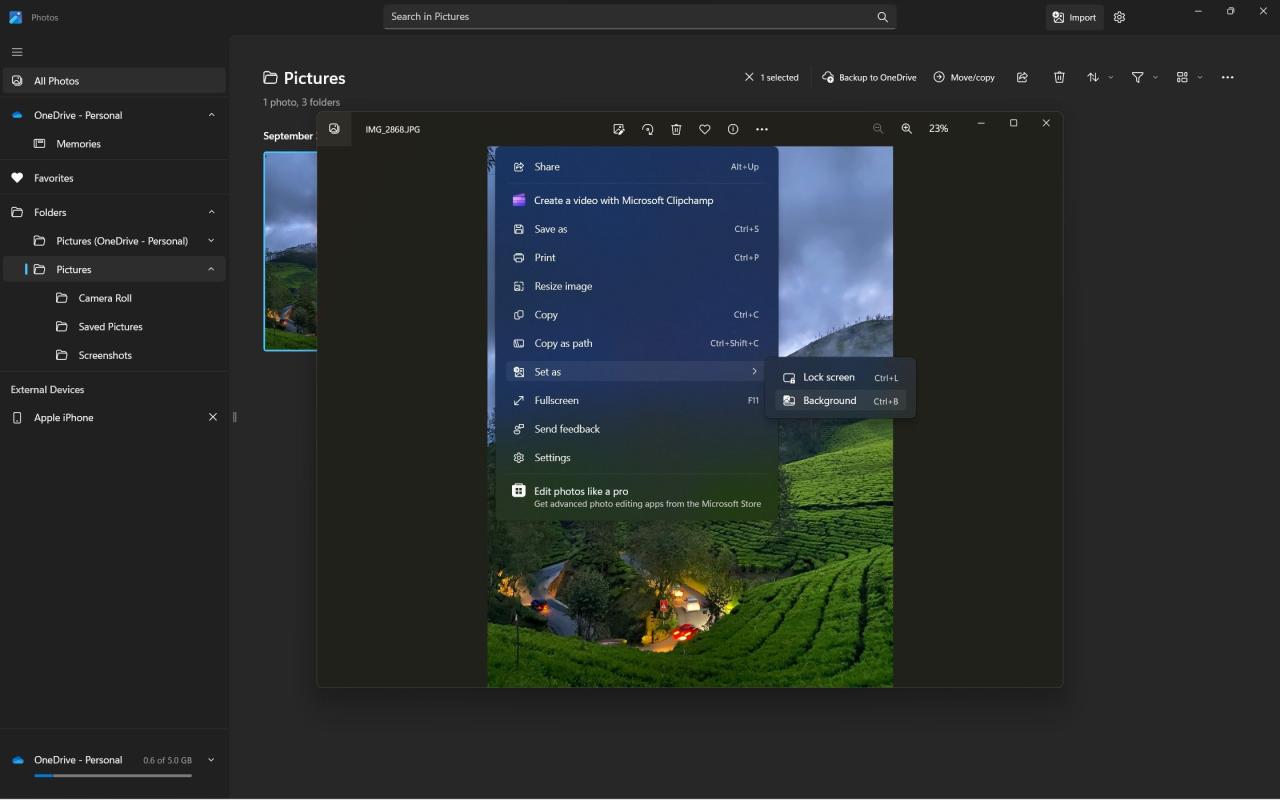
Task: Delete photo using viewer trash icon
Action: pos(676,129)
